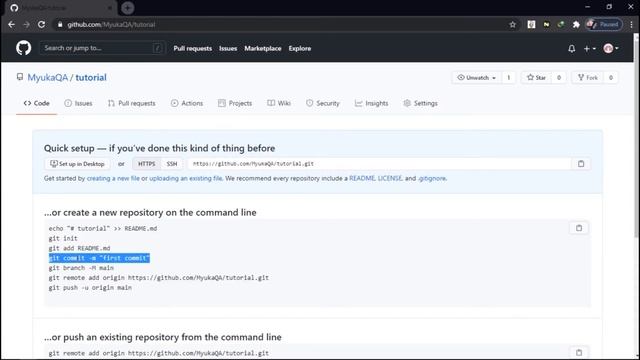The width and height of the screenshot is (640, 360).
Task: Copy the push existing repository commands
Action: pos(579,353)
